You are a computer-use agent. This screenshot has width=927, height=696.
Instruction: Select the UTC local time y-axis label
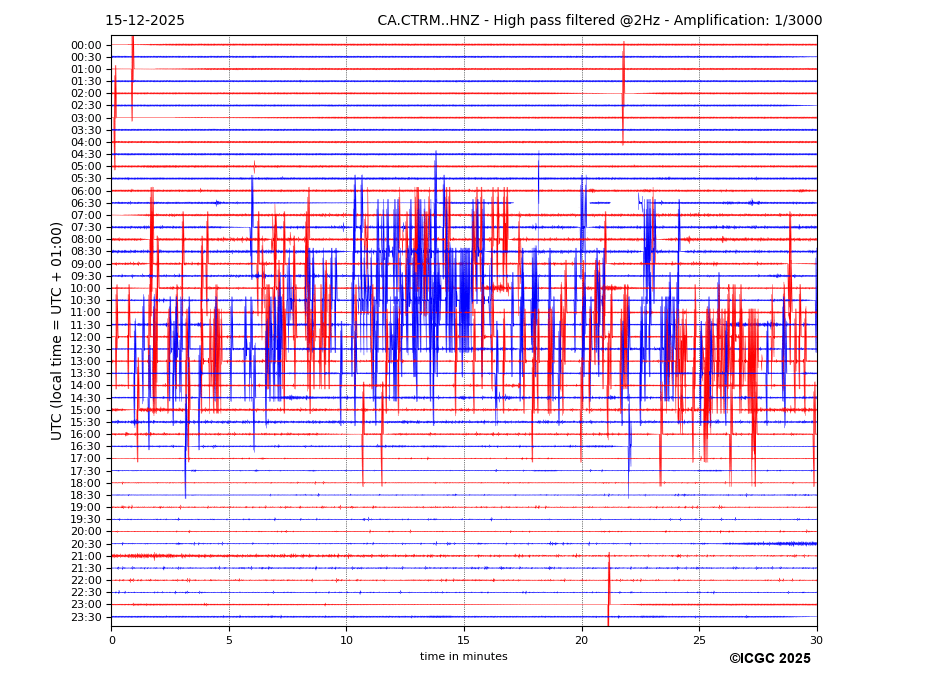[57, 330]
